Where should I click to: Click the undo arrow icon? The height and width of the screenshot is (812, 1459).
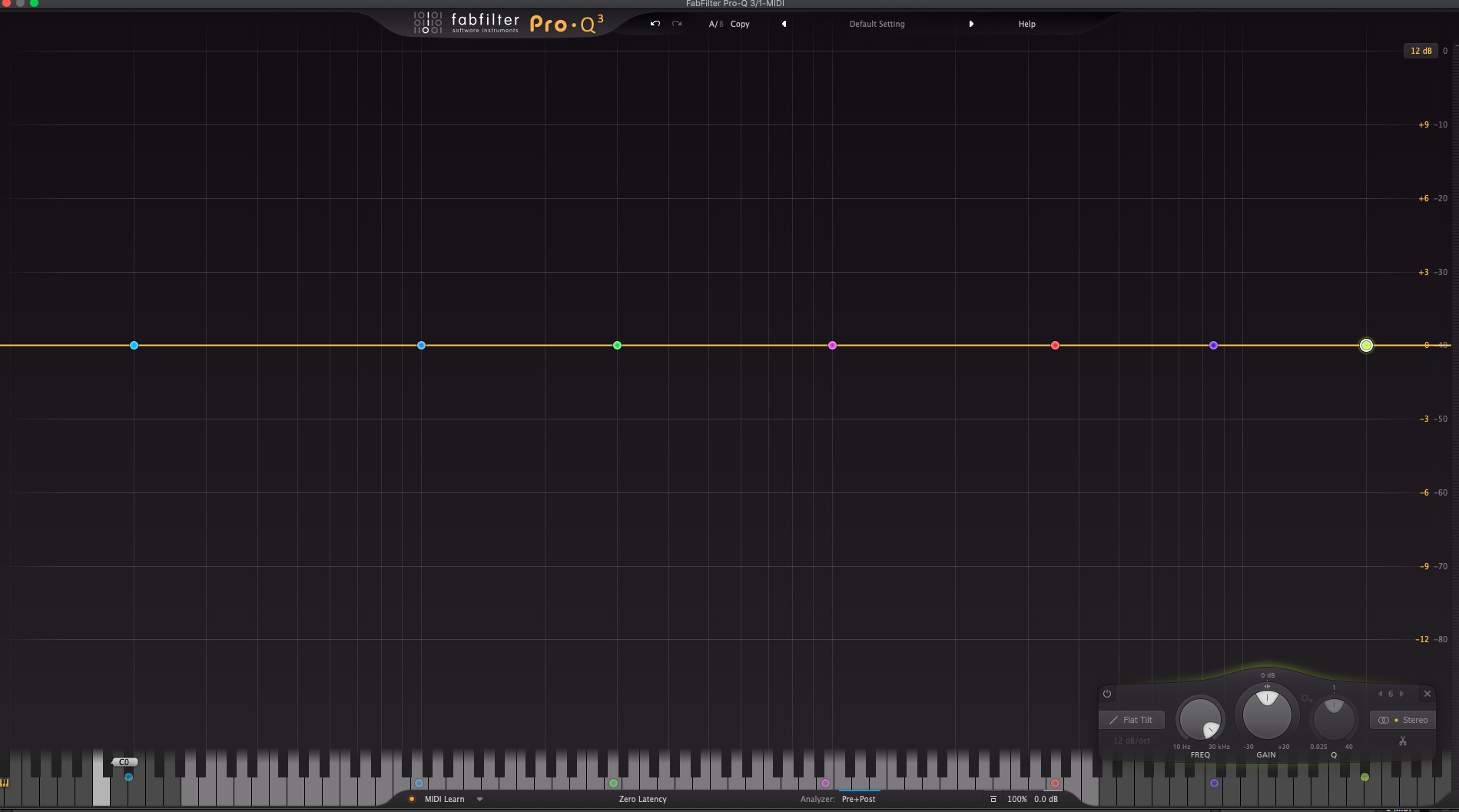coord(655,24)
